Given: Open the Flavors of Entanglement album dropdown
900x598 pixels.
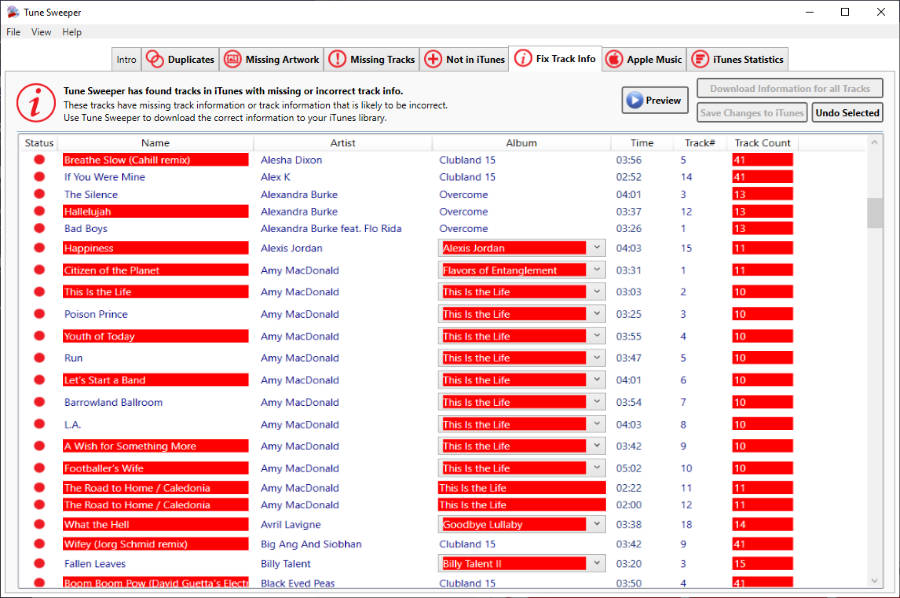Looking at the screenshot, I should [x=597, y=270].
